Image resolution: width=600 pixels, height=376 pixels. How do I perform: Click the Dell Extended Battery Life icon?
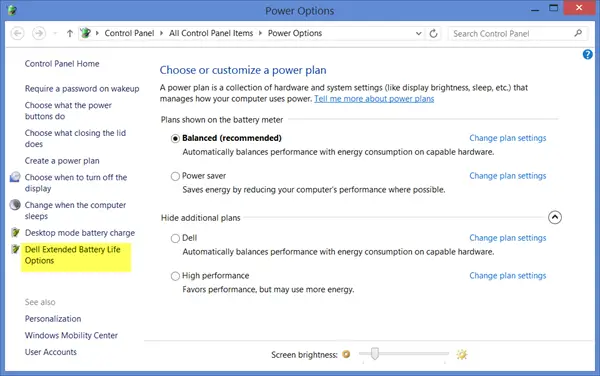15,249
